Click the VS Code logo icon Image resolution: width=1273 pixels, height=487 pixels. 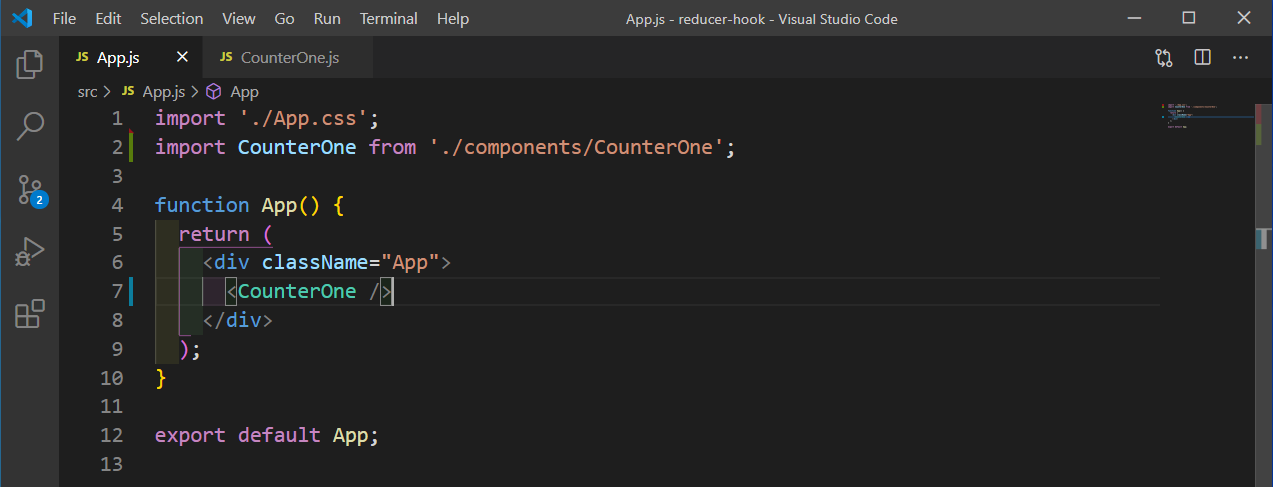22,18
